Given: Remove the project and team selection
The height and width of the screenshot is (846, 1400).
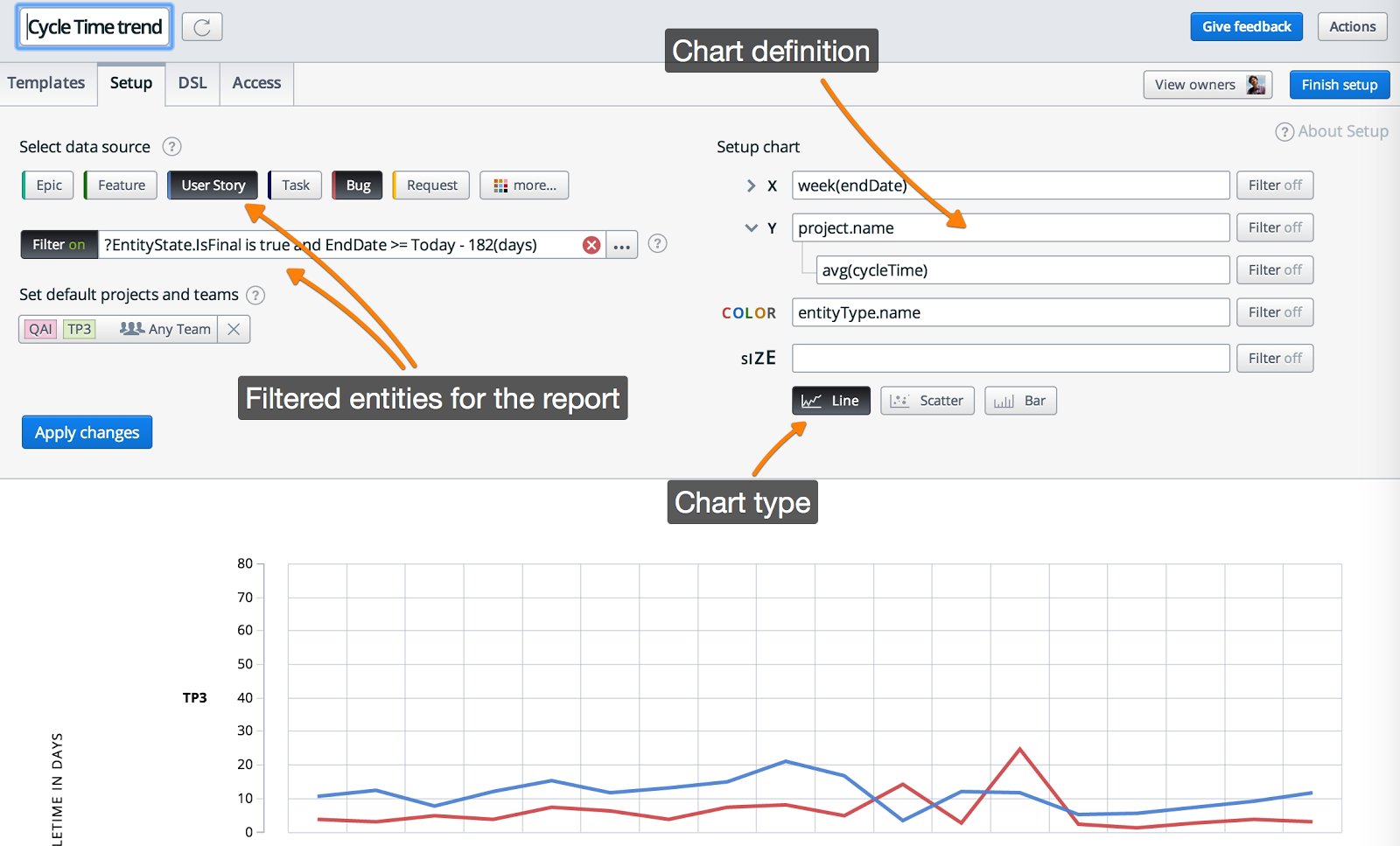Looking at the screenshot, I should coord(234,329).
